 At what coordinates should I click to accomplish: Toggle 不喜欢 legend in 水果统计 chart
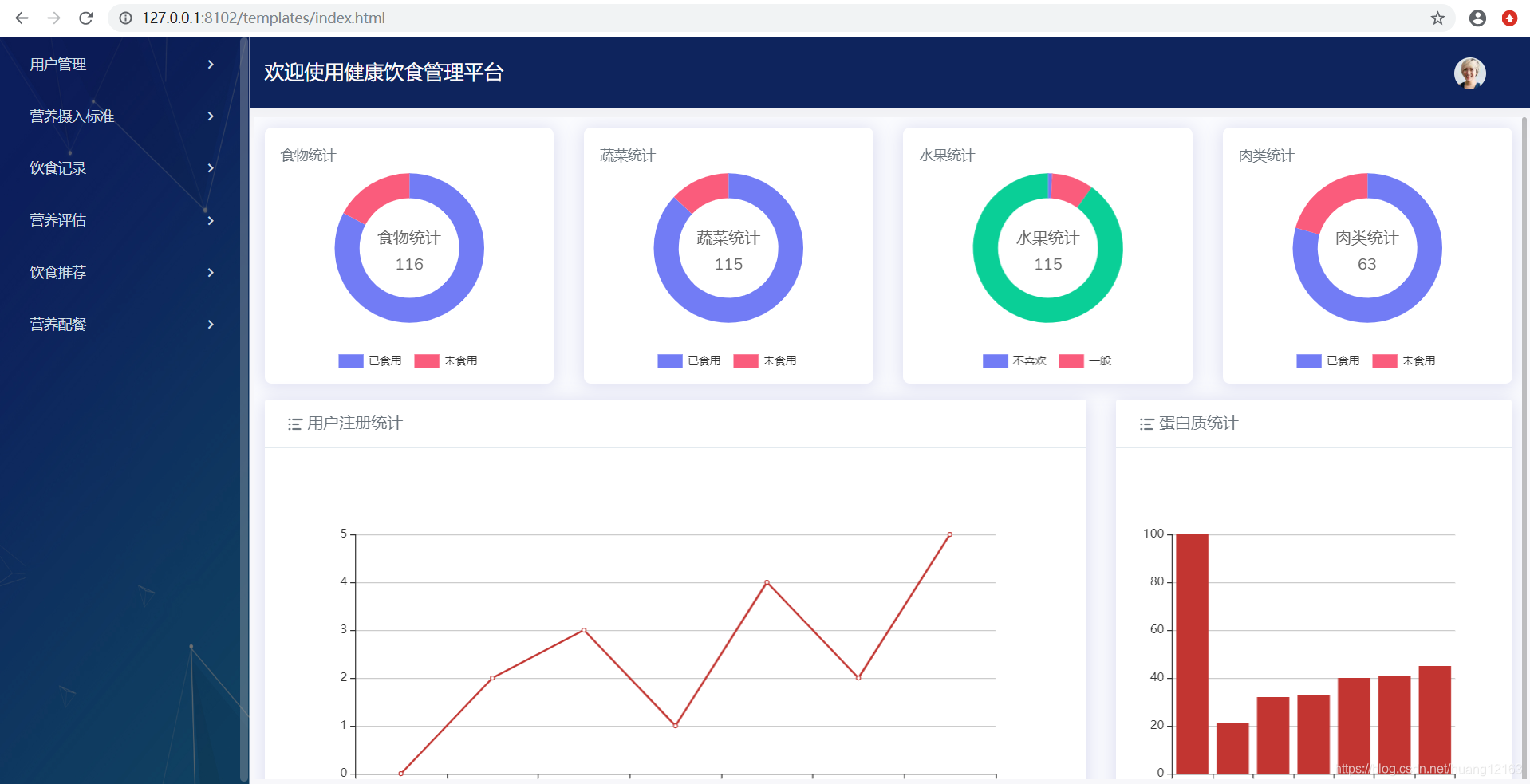1015,360
